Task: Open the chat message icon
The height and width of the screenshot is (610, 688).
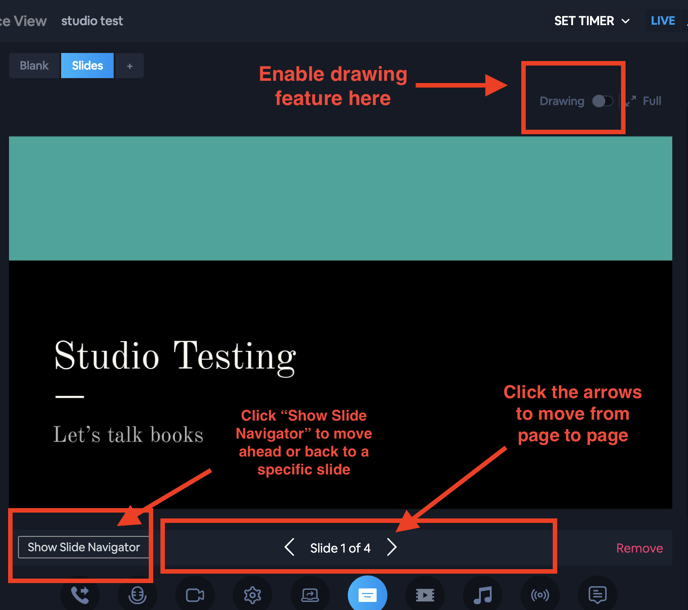Action: click(597, 595)
